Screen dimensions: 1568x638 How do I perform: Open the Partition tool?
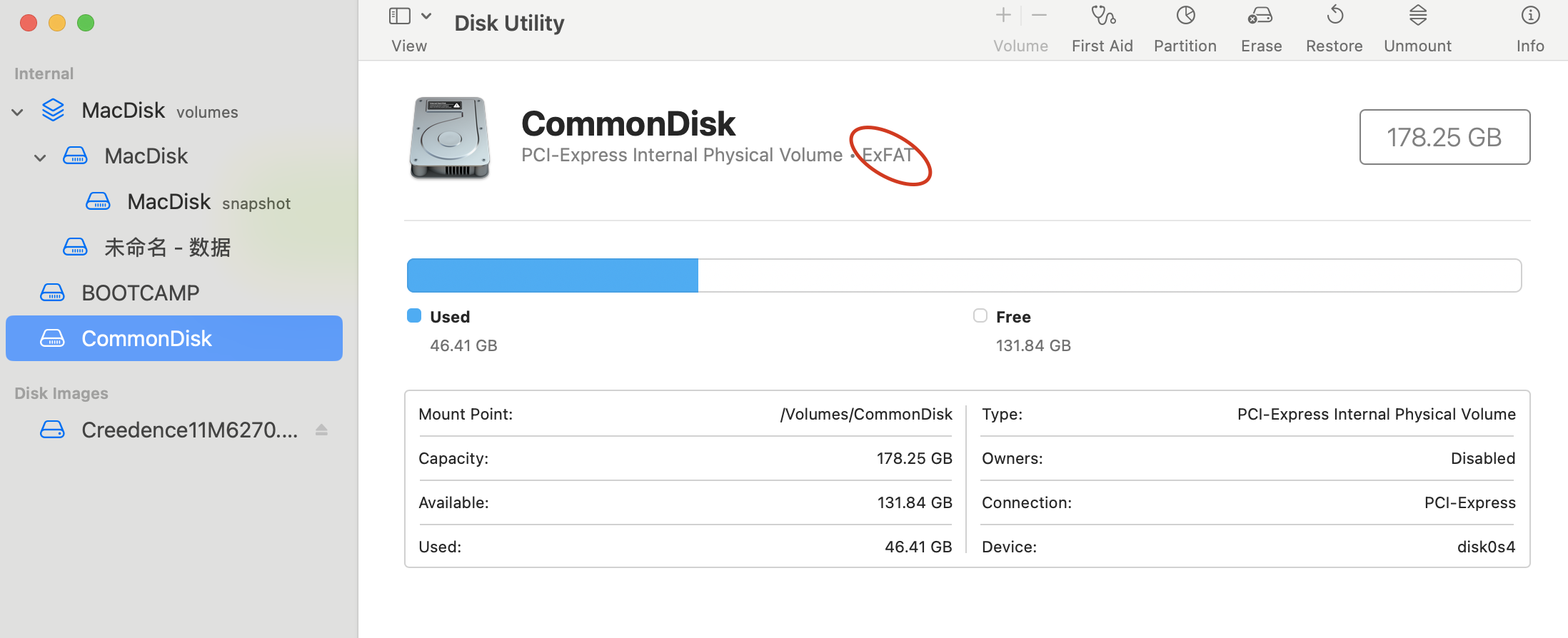tap(1185, 29)
